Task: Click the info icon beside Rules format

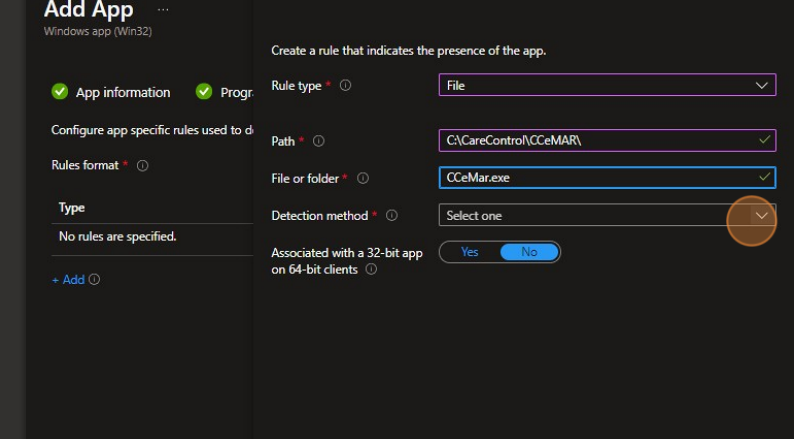Action: [142, 166]
